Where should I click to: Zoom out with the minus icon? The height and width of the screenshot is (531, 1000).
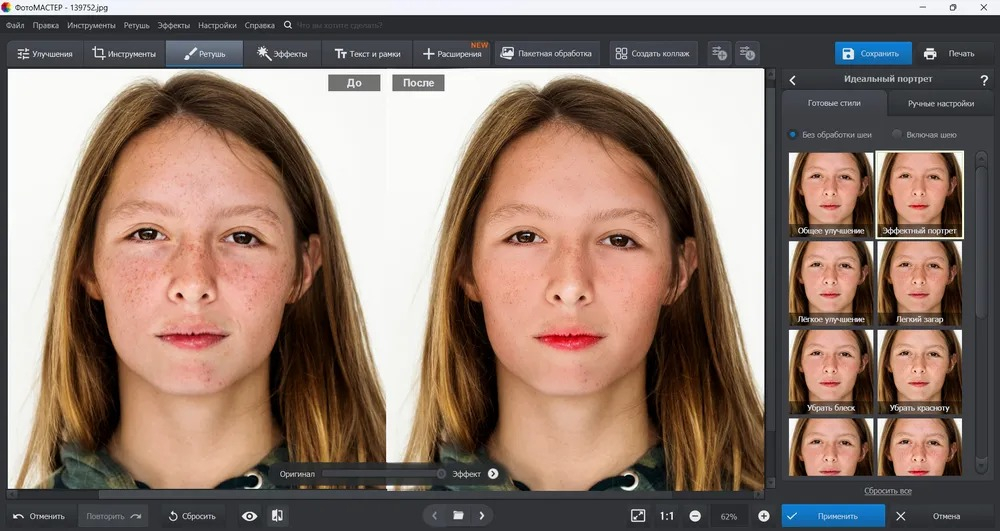click(x=695, y=516)
